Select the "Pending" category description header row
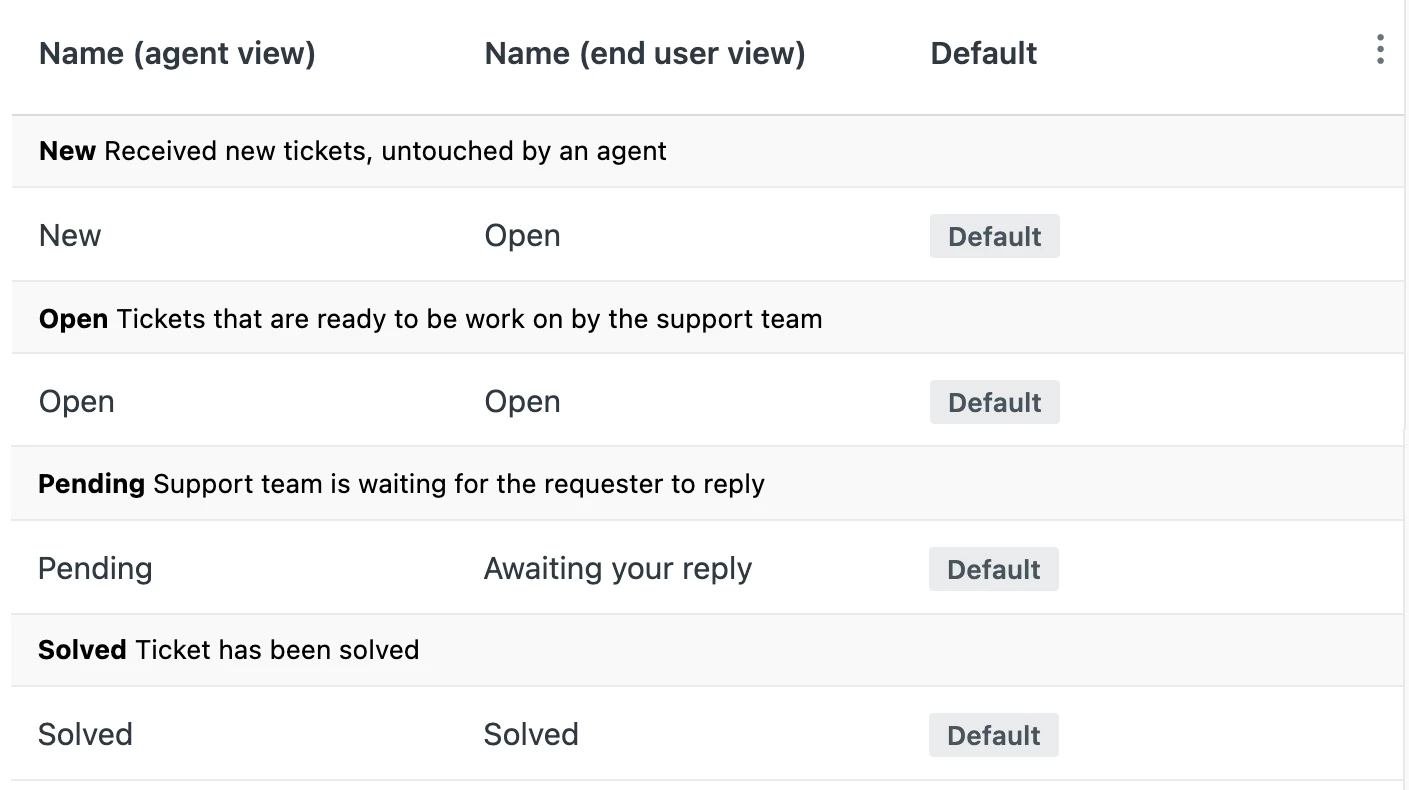This screenshot has width=1409, height=790. (x=401, y=484)
